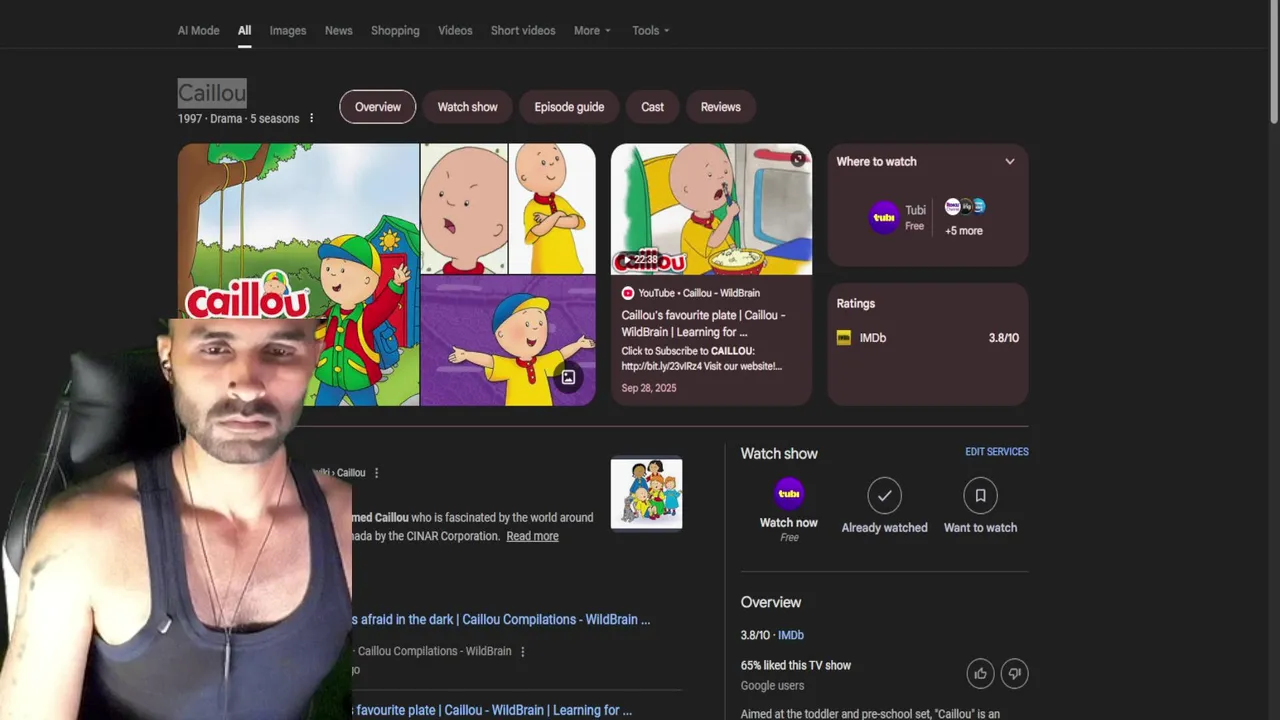Image resolution: width=1280 pixels, height=720 pixels.
Task: Click the 65% liked this TV show text
Action: [x=796, y=665]
